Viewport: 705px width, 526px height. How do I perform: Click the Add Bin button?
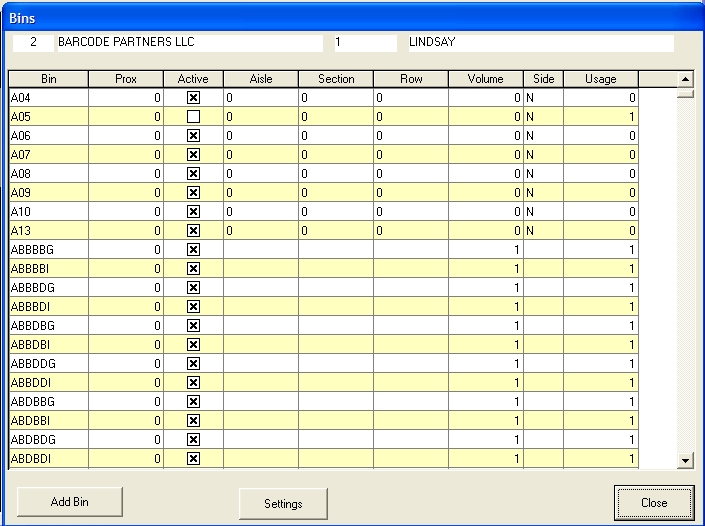coord(69,501)
